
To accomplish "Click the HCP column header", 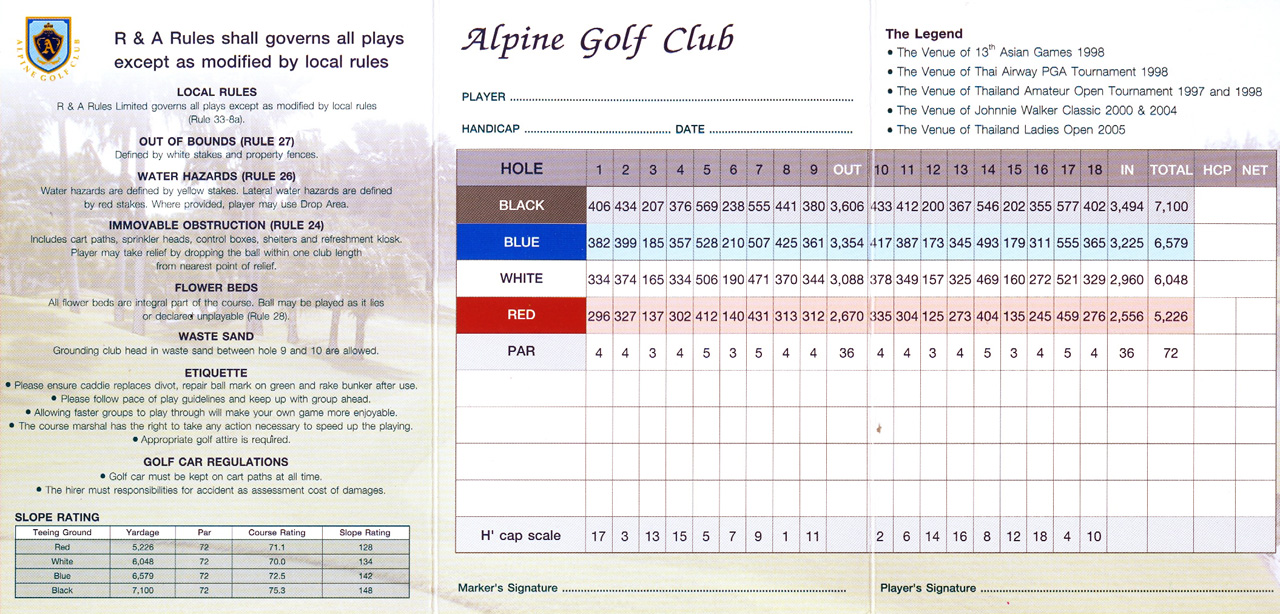I will [1217, 170].
